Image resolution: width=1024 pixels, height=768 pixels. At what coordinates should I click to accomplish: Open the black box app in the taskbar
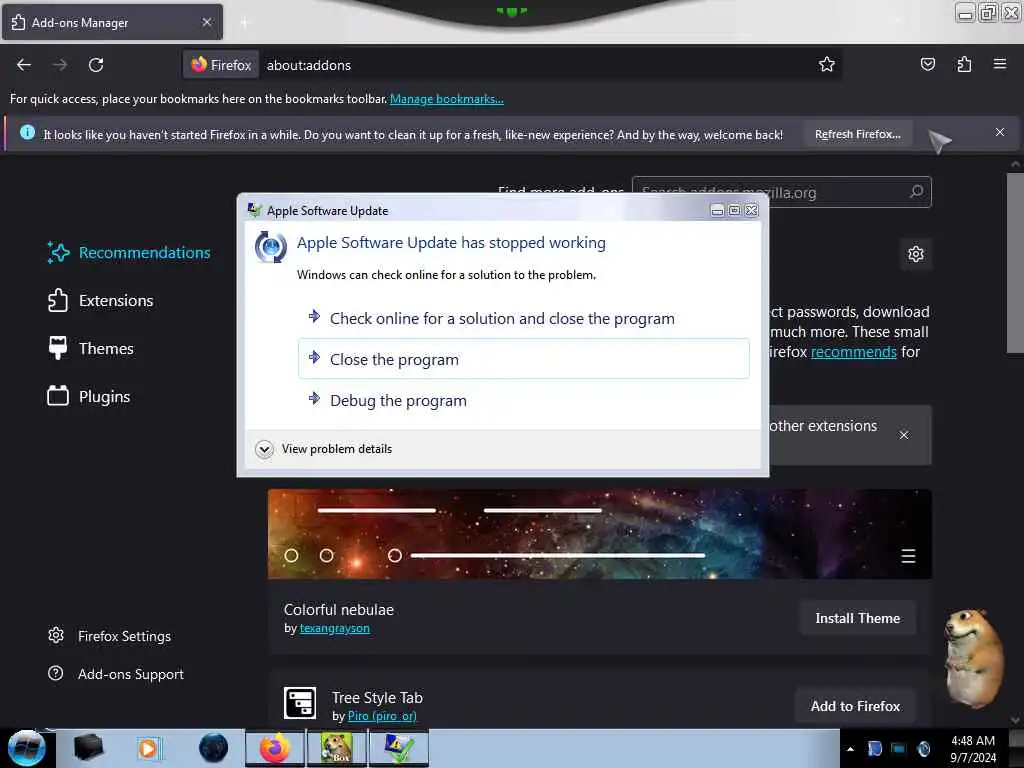click(x=88, y=748)
